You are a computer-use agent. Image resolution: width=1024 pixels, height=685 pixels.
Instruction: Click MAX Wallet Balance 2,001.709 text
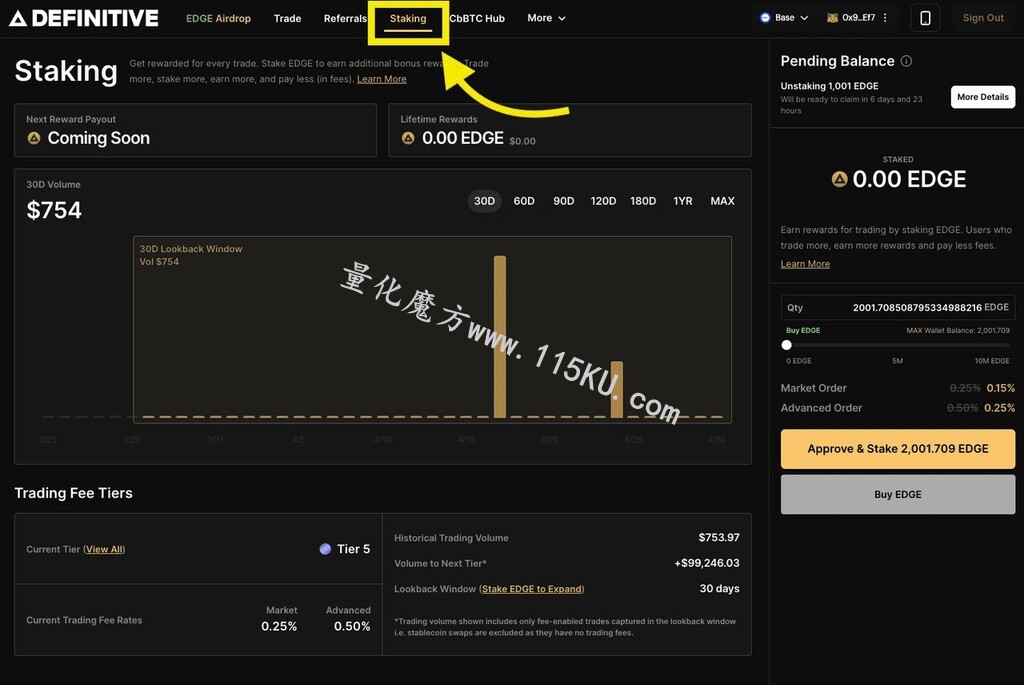[x=957, y=330]
